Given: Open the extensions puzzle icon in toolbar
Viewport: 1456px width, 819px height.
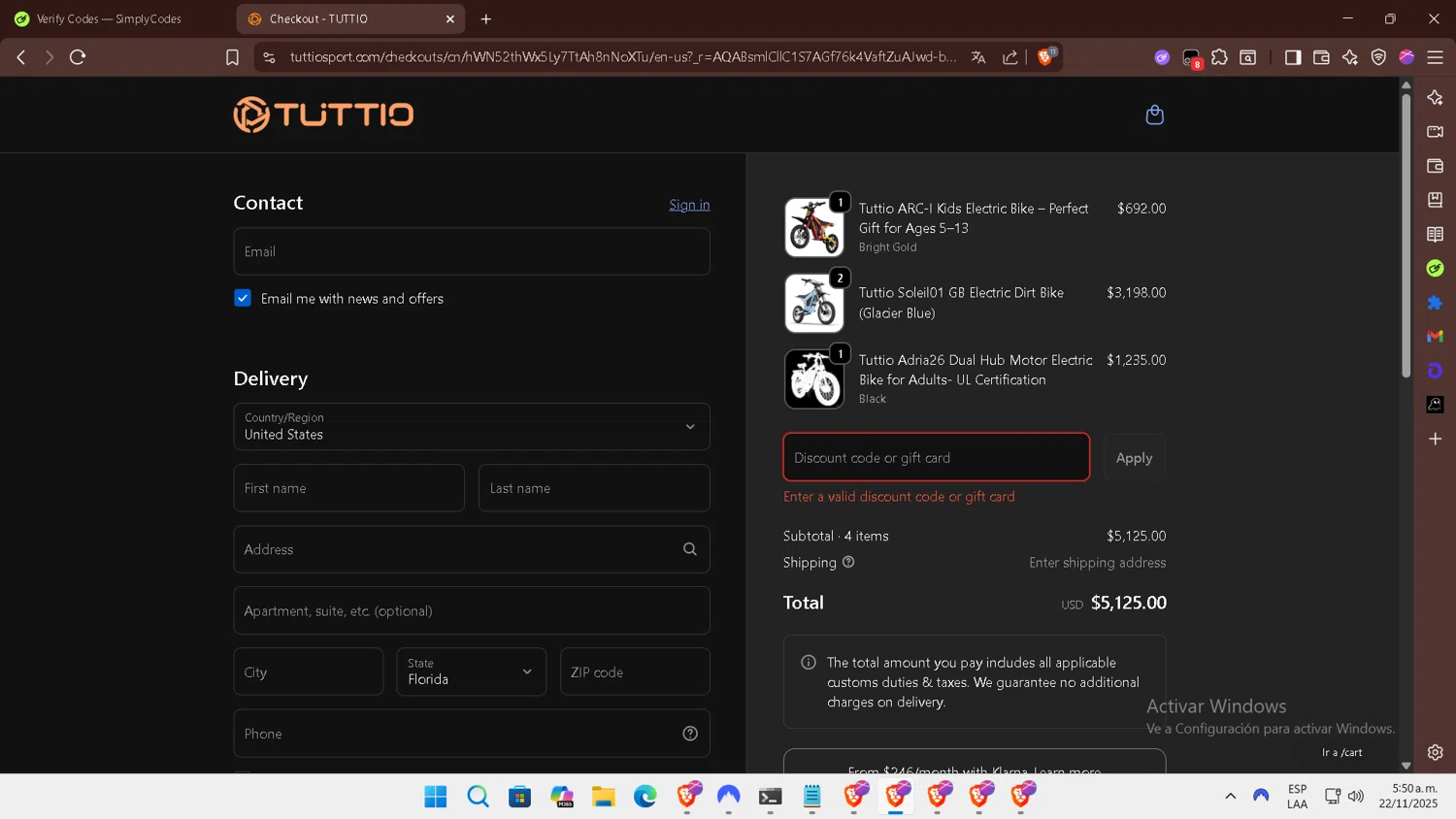Looking at the screenshot, I should point(1220,57).
